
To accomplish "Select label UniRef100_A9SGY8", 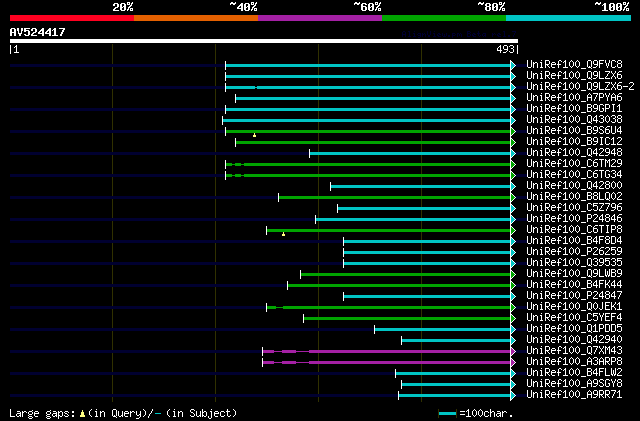I will pos(574,384).
